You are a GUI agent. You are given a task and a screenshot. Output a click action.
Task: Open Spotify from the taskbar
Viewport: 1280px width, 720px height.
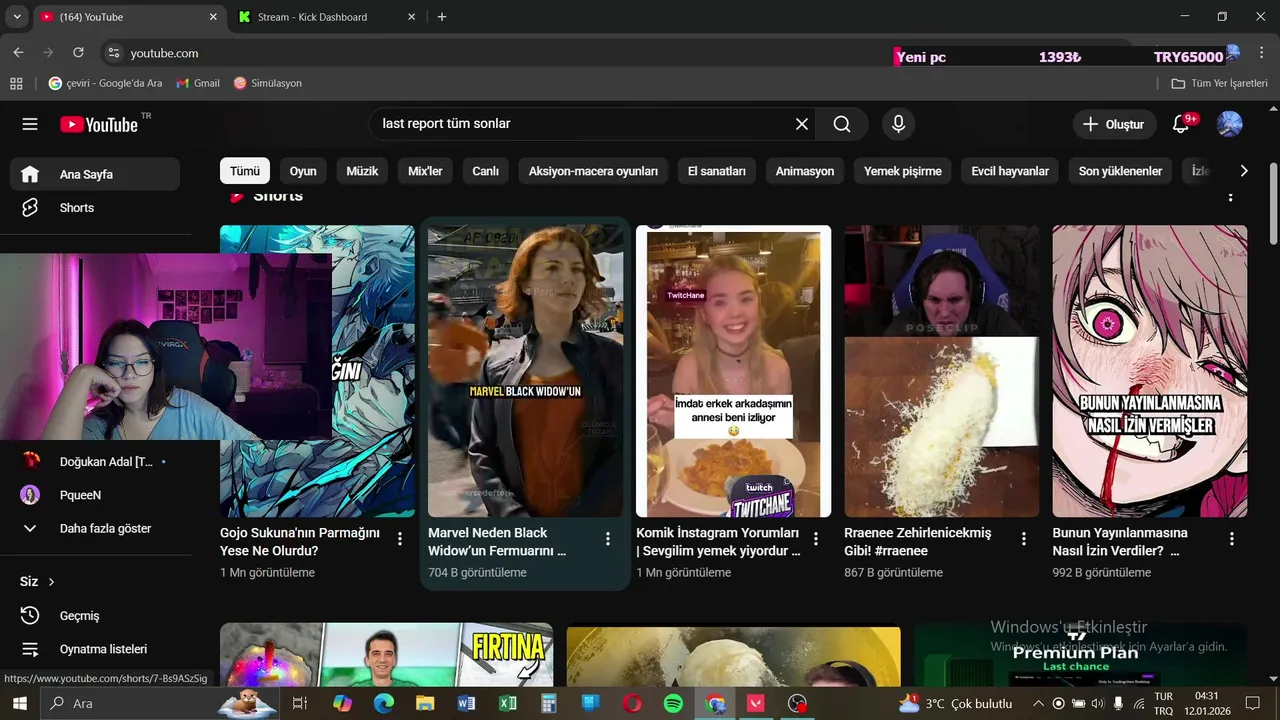click(673, 704)
